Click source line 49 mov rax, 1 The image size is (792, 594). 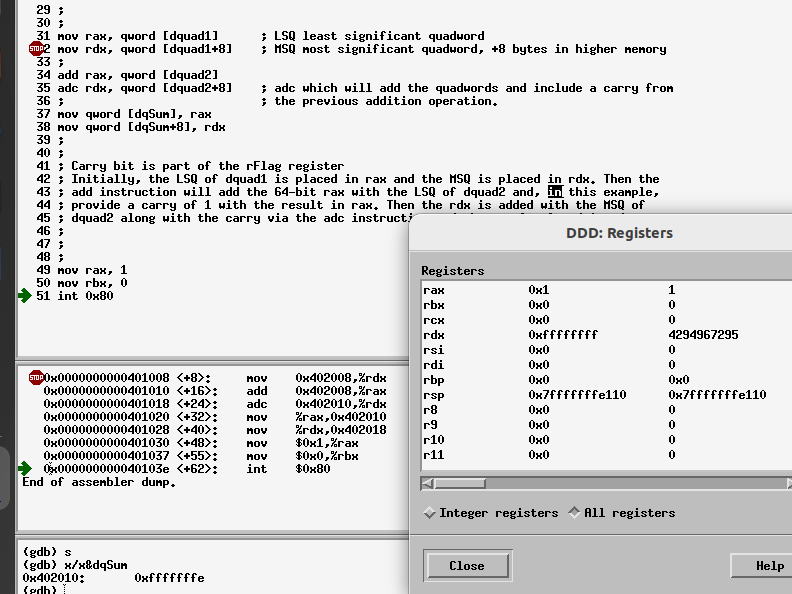[92, 270]
